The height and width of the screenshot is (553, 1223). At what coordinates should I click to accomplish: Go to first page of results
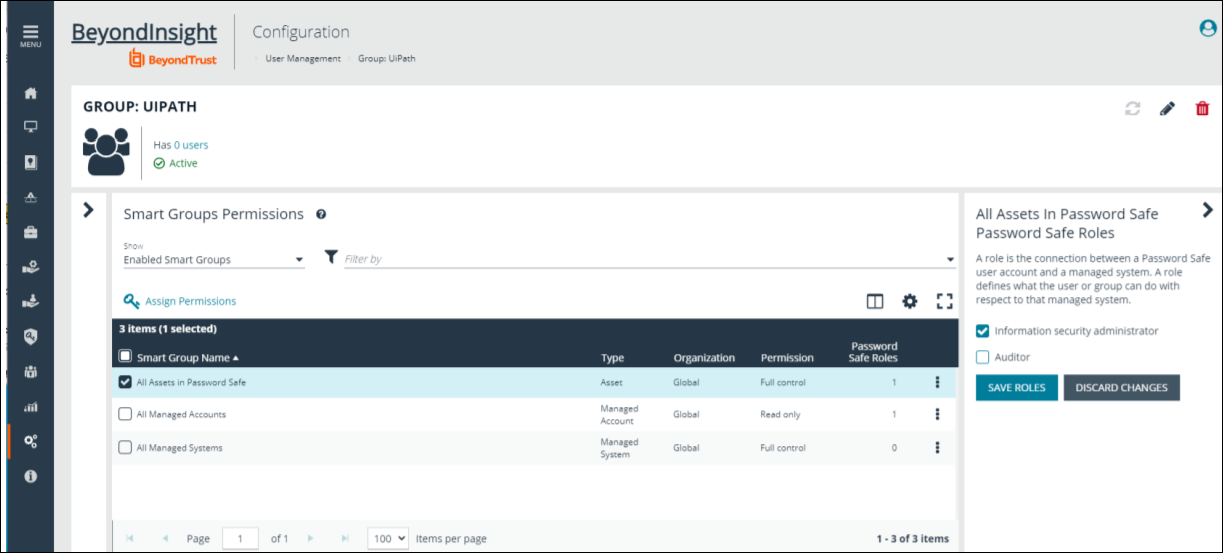point(130,538)
